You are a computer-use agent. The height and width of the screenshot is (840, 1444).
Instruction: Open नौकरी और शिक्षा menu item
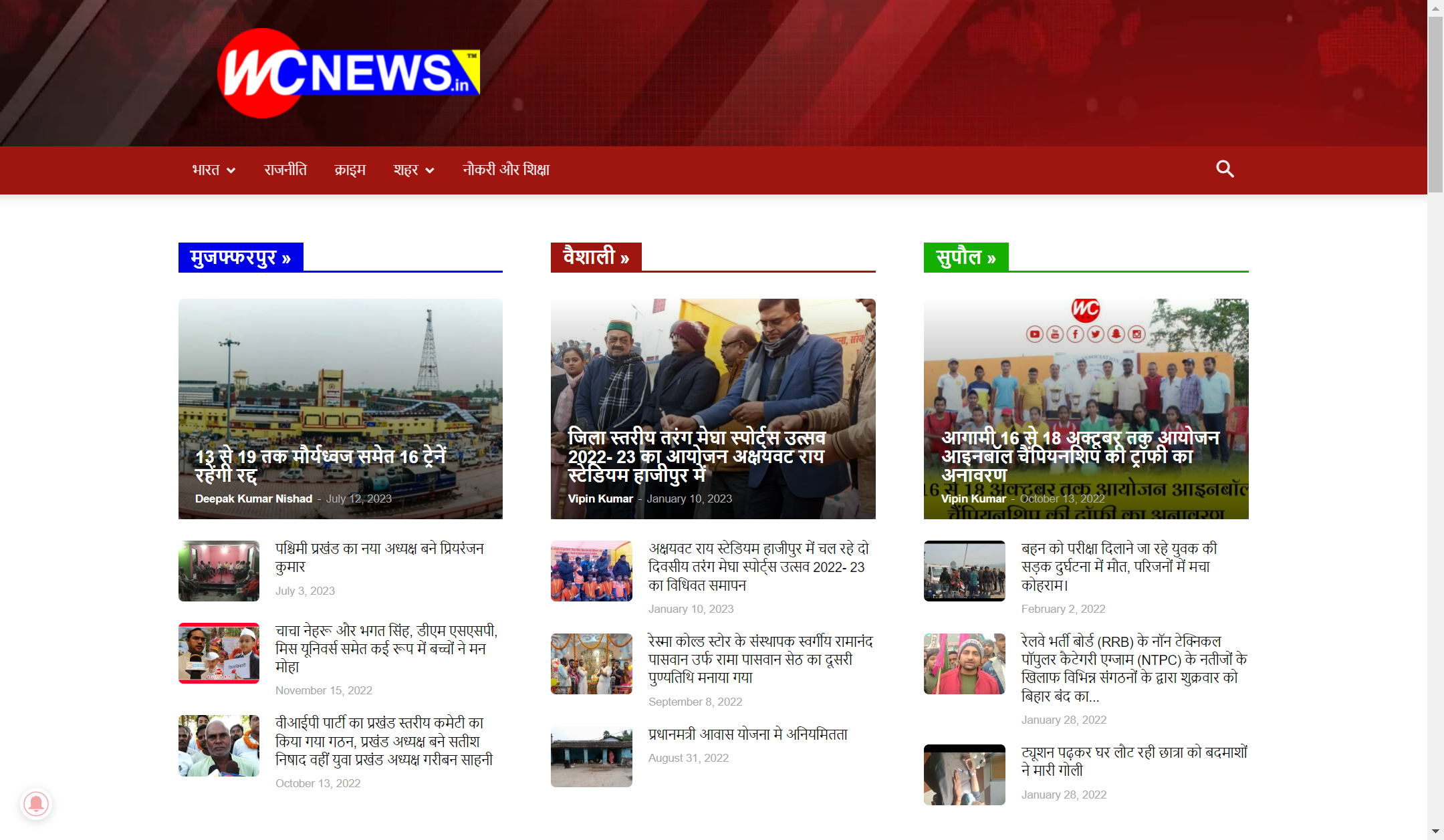pyautogui.click(x=506, y=170)
